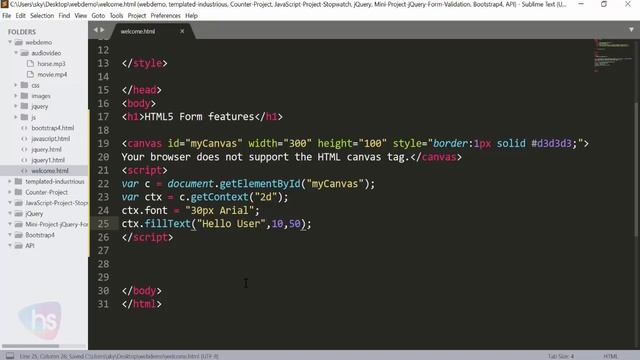Expand the css folder
Screen dimensions: 640x360
[x=16, y=85]
